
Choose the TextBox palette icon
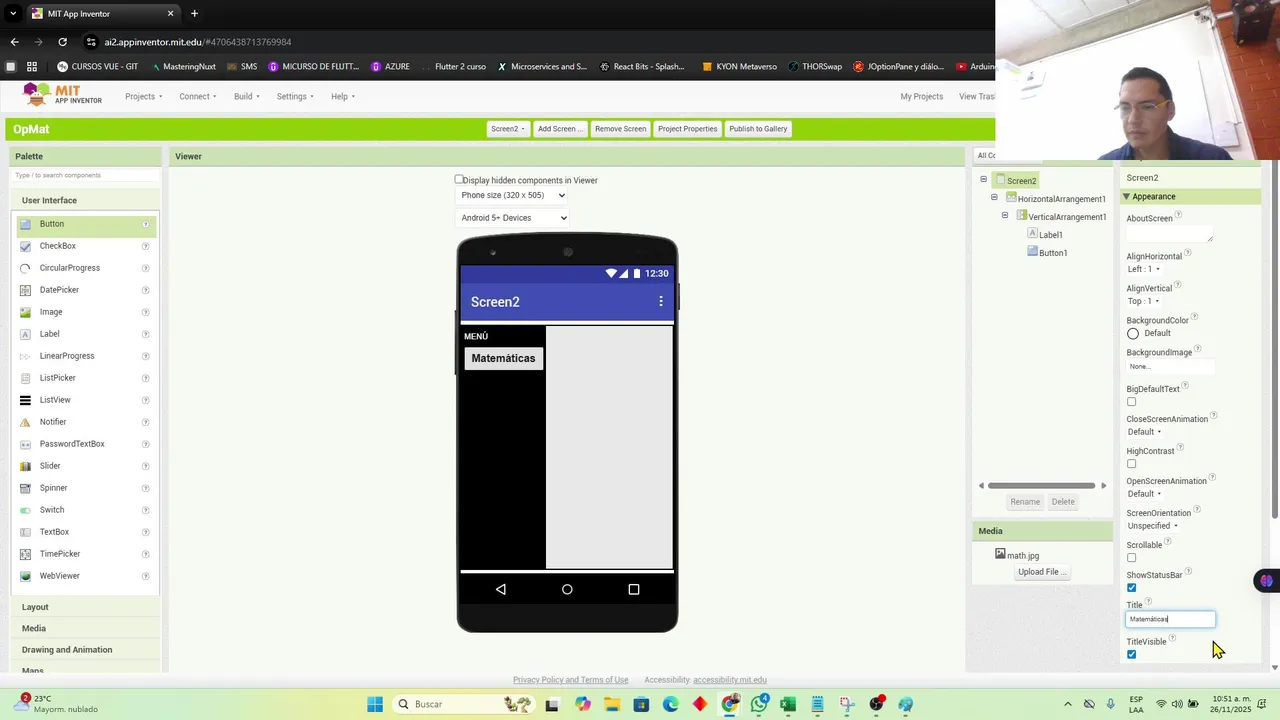[x=26, y=532]
